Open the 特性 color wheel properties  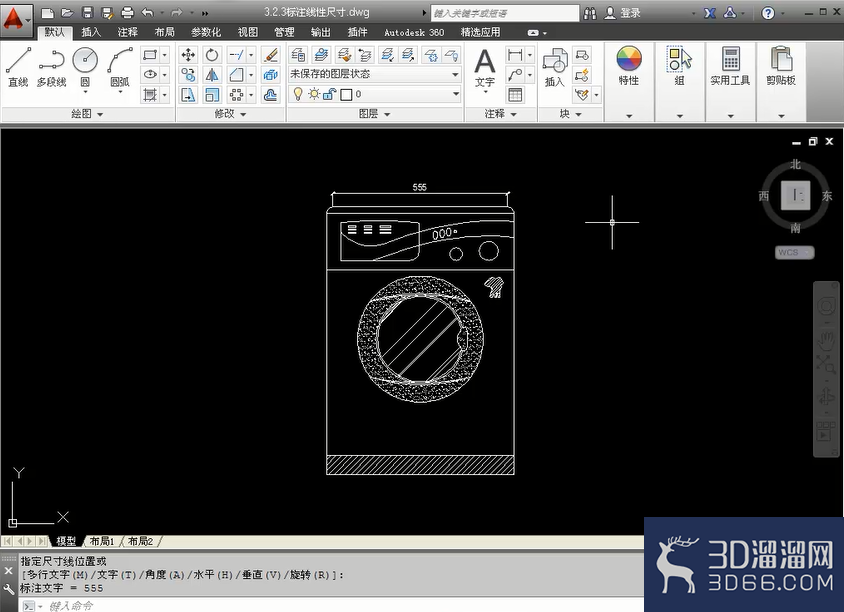point(629,66)
